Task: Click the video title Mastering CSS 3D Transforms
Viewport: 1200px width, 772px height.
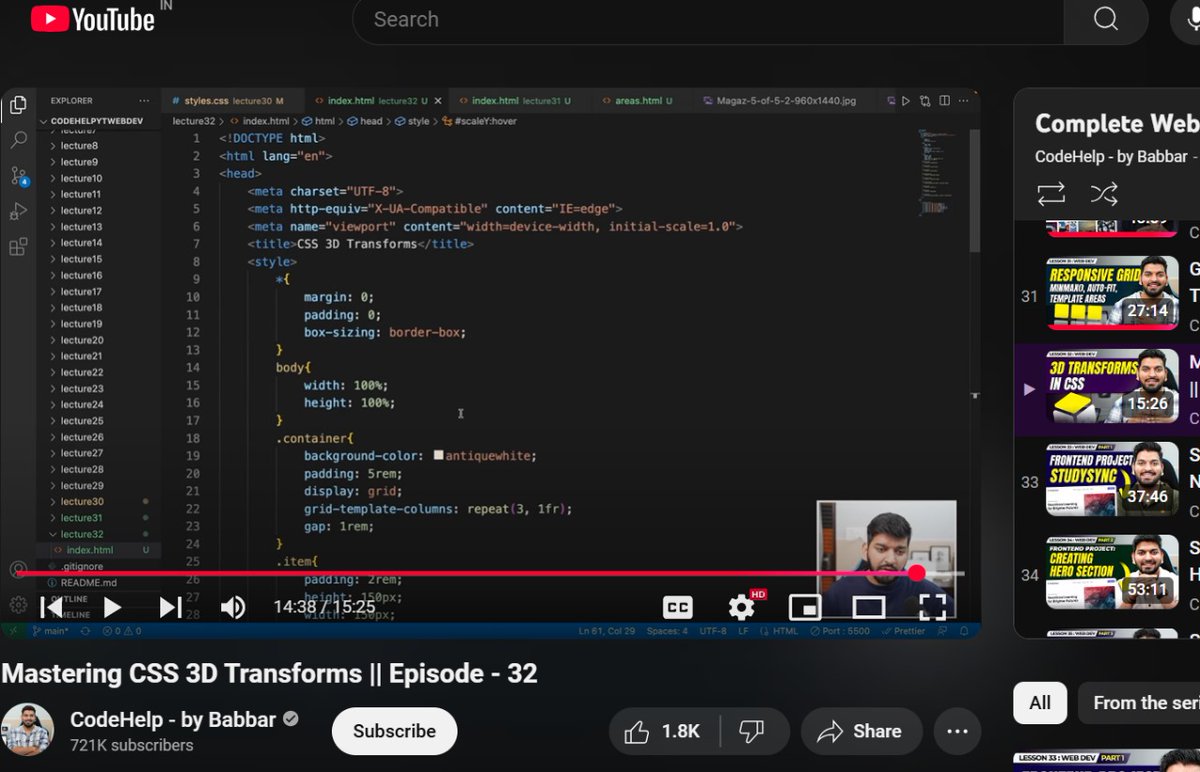Action: tap(270, 673)
